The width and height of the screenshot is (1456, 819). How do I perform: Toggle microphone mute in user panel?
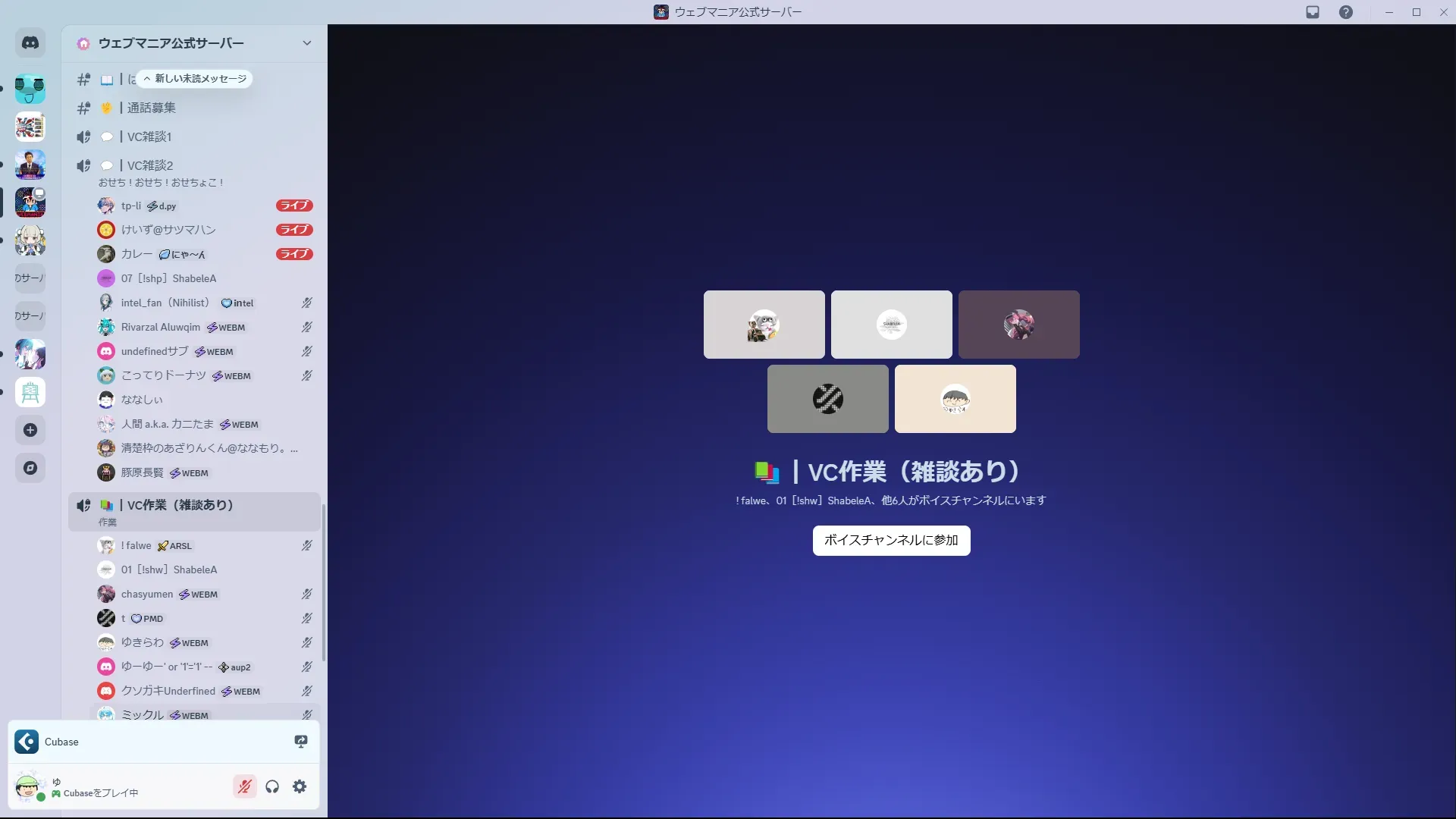(x=244, y=786)
